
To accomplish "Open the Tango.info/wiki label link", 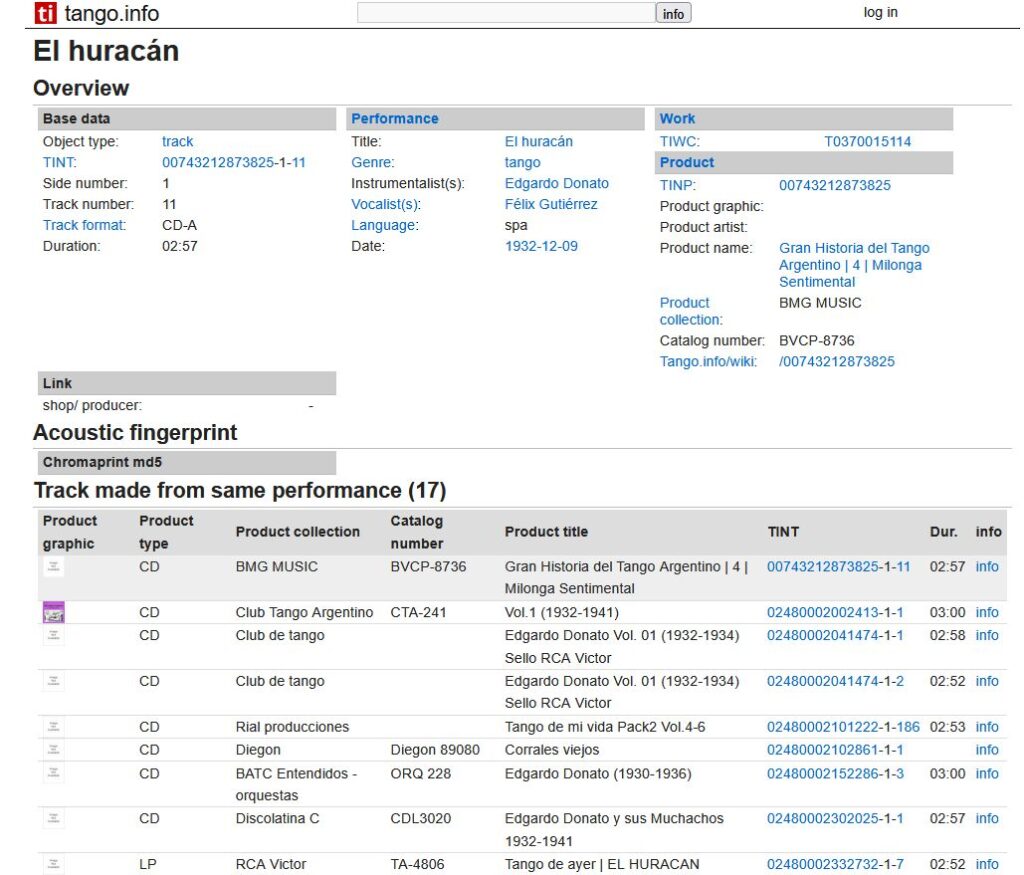I will click(709, 361).
